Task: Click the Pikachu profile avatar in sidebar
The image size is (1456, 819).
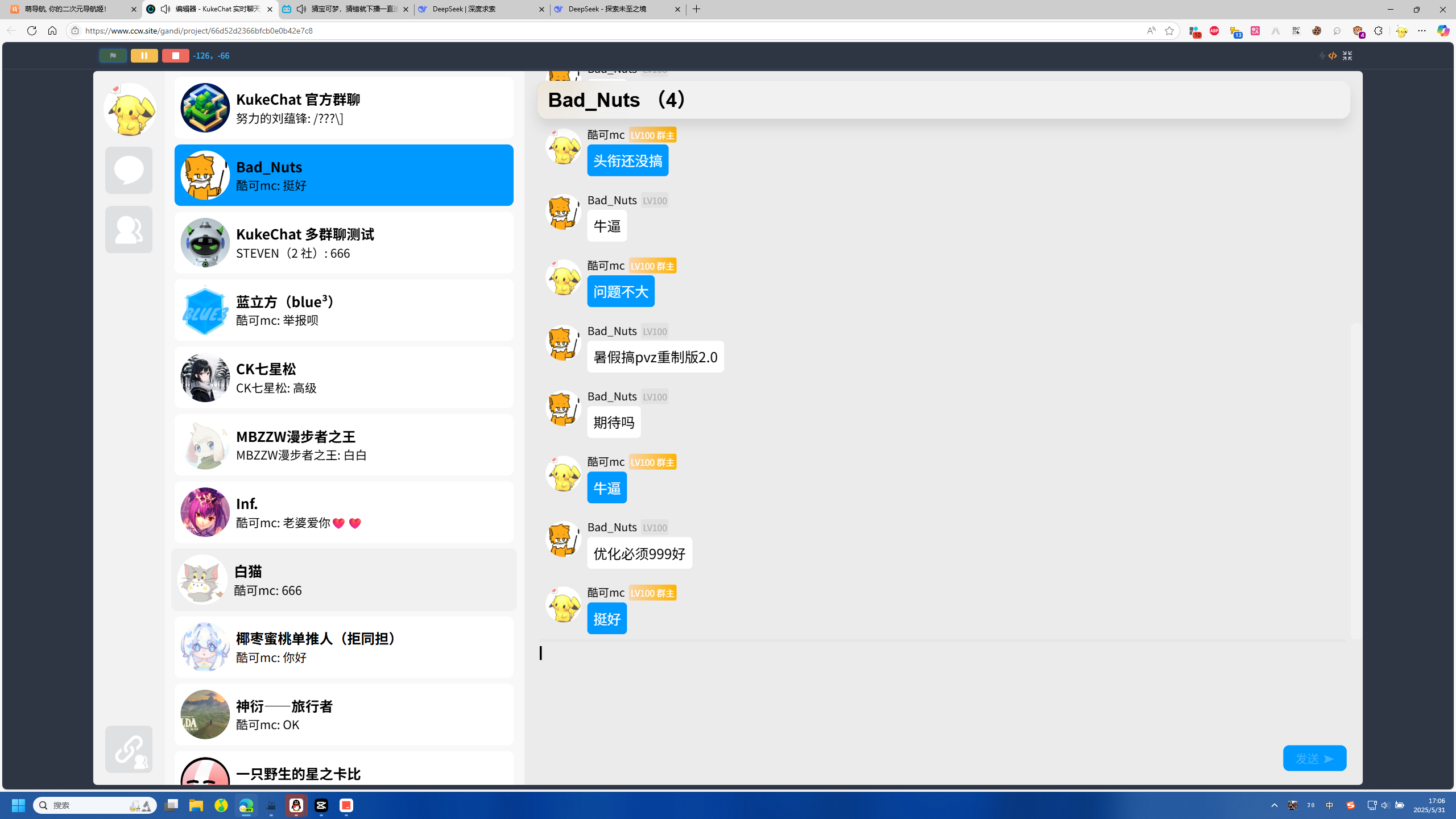Action: (x=130, y=109)
